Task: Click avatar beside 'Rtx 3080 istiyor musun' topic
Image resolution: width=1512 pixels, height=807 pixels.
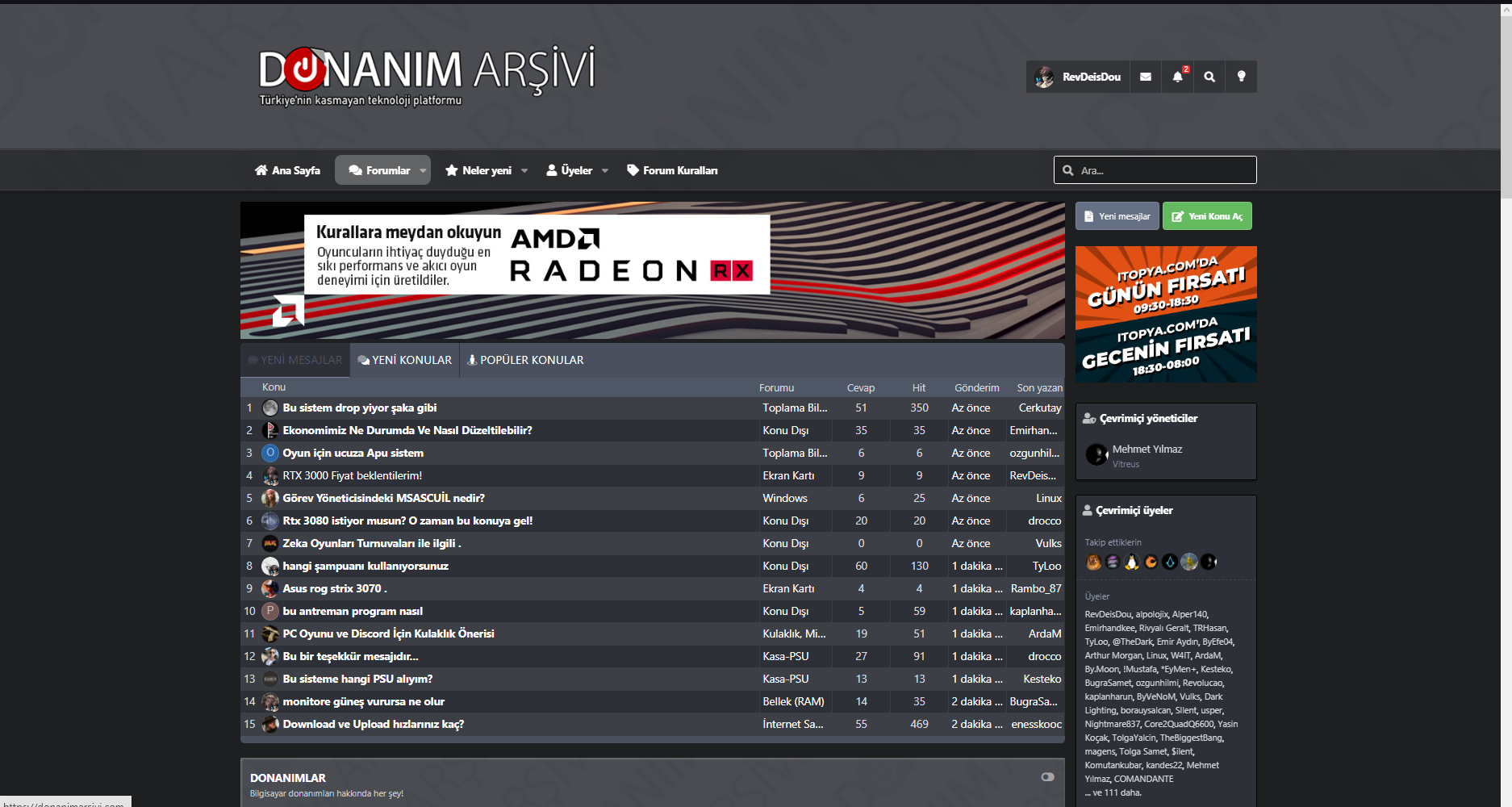Action: tap(270, 521)
